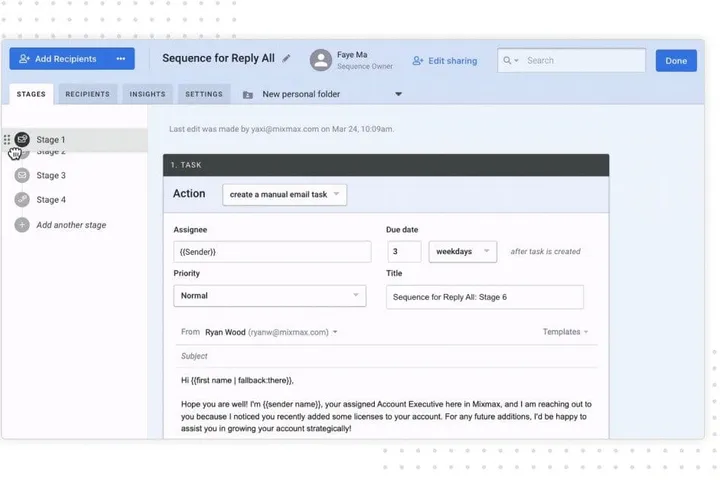Click the Sequence for Reply All title

pos(219,58)
